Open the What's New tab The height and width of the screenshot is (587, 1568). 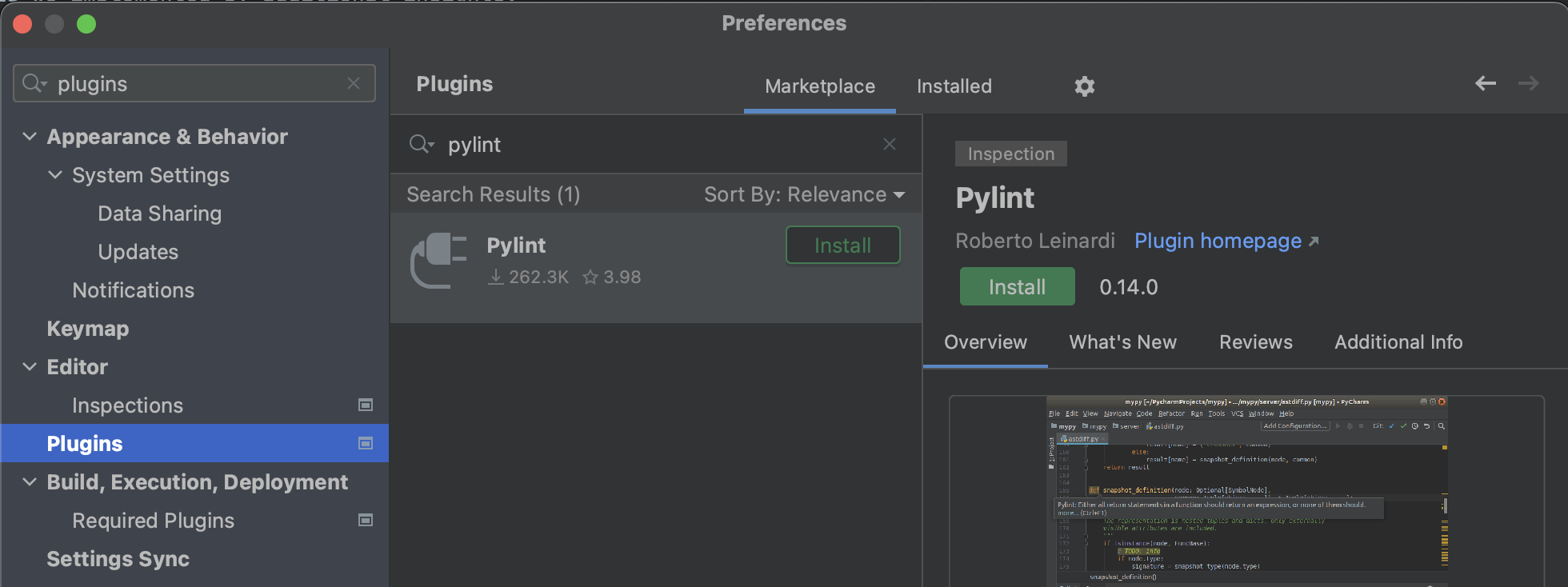coord(1123,342)
